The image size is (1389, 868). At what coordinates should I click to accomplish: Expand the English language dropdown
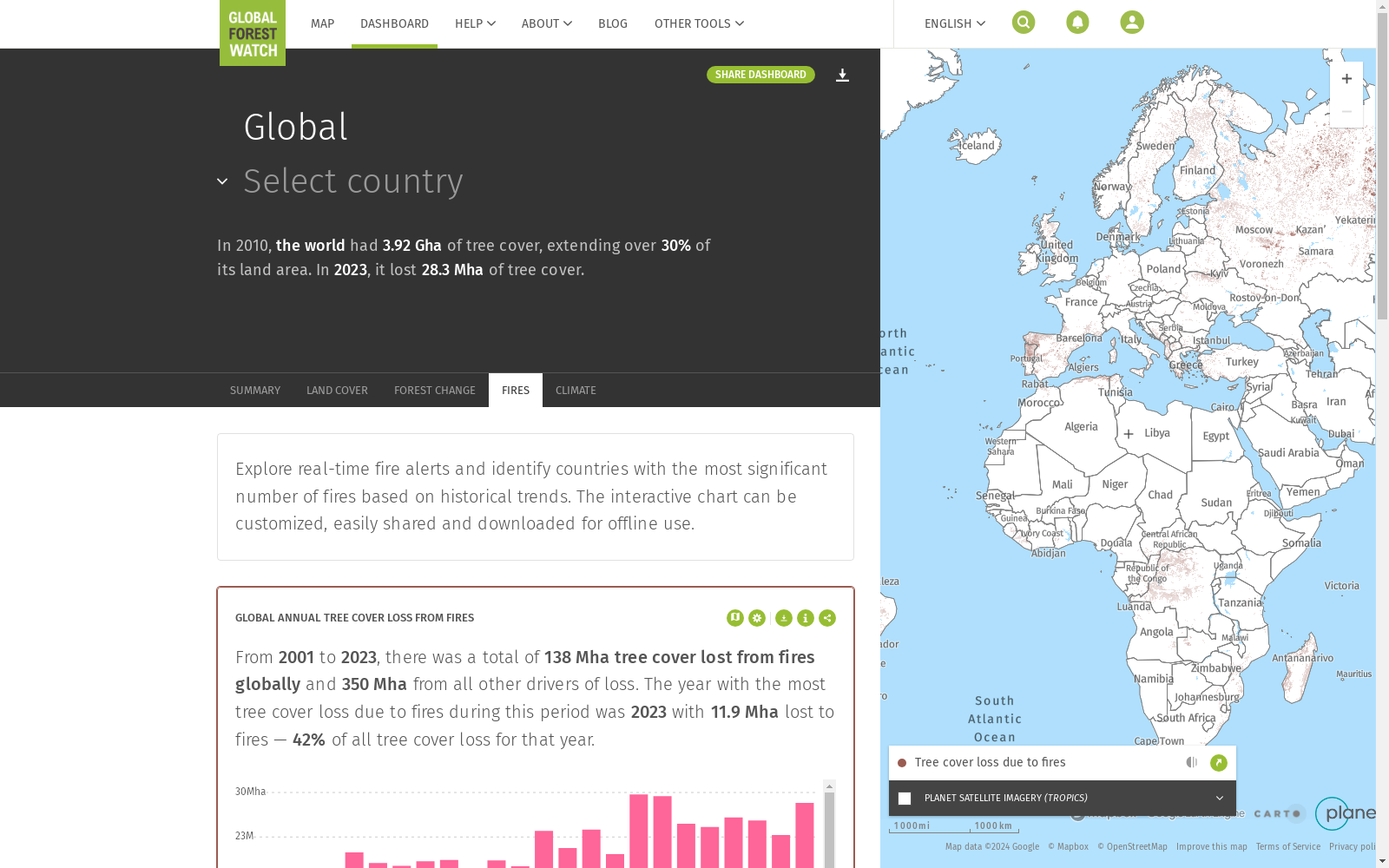tap(954, 23)
